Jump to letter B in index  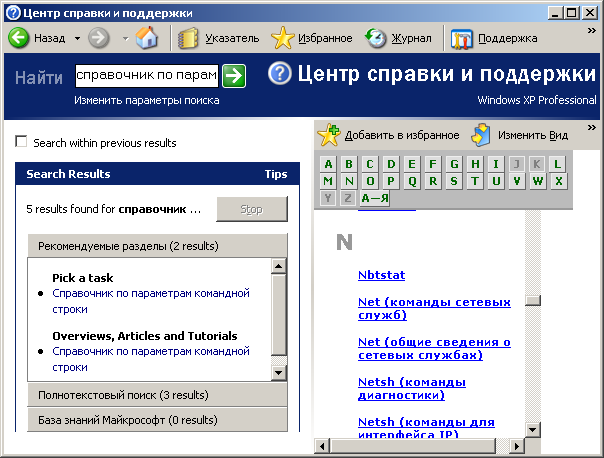tap(349, 164)
